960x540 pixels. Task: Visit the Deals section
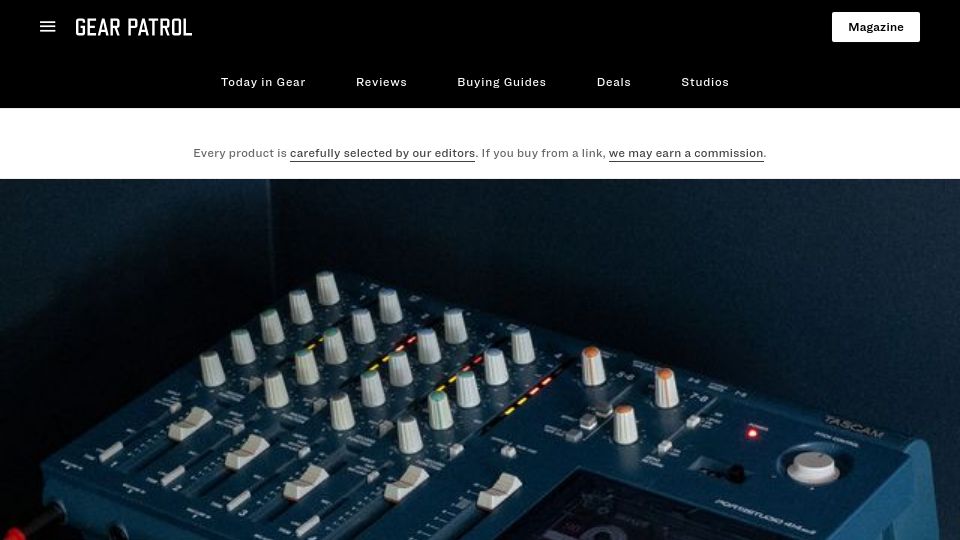[613, 82]
